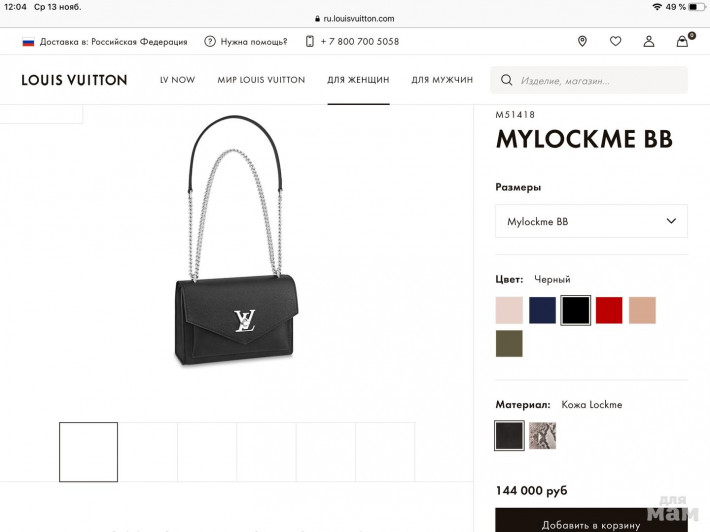
Task: Click the Russian flag delivery icon
Action: (x=28, y=42)
